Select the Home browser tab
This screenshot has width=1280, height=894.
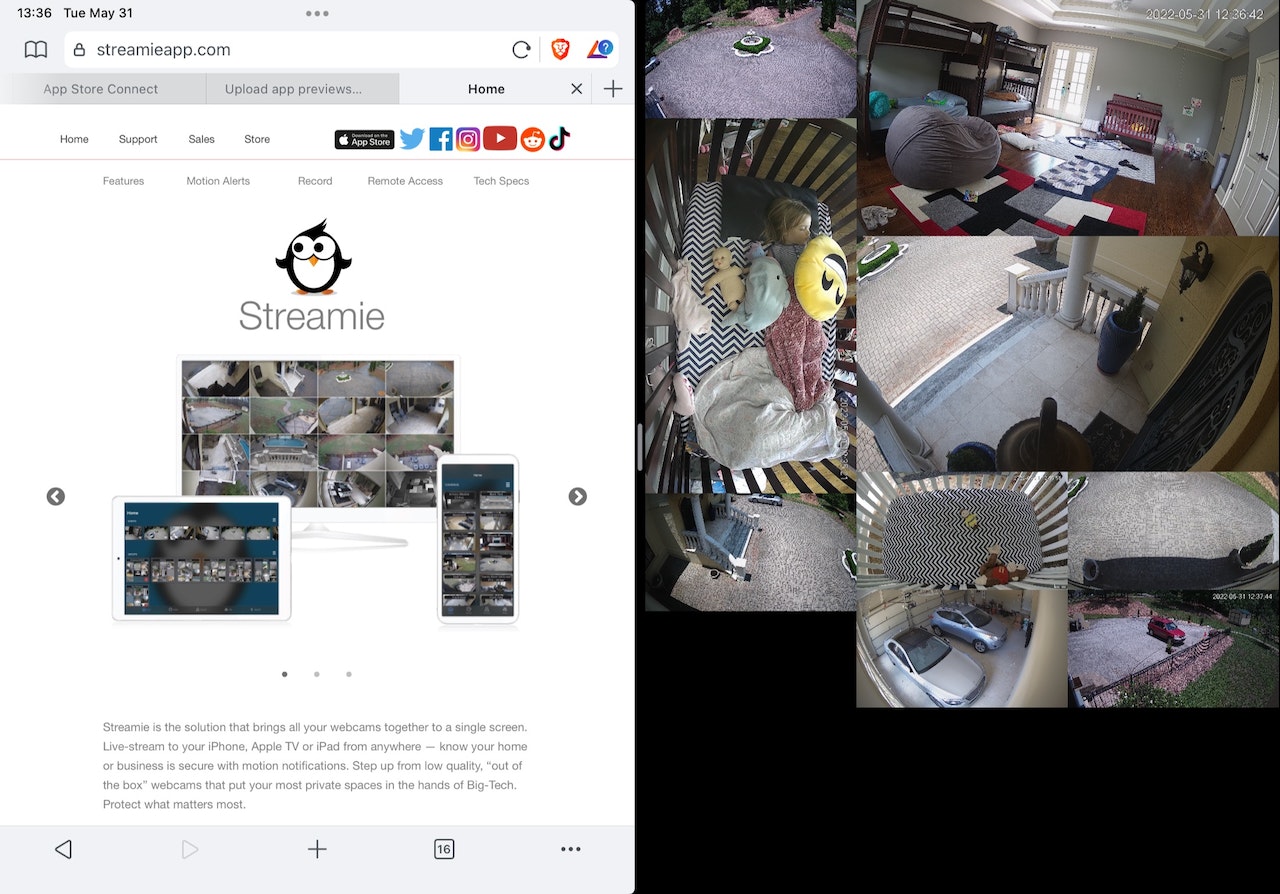coord(486,89)
